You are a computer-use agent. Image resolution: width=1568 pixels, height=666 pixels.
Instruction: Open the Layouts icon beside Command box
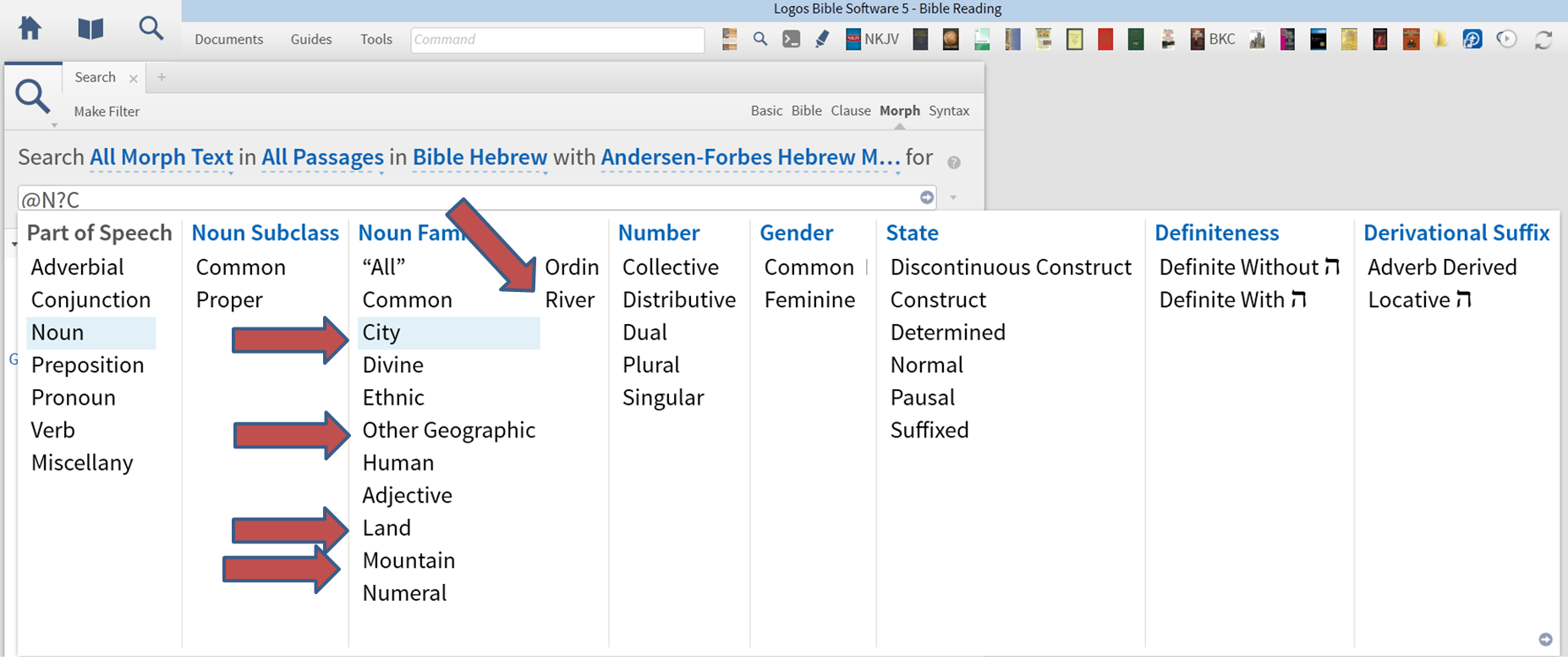[x=729, y=39]
